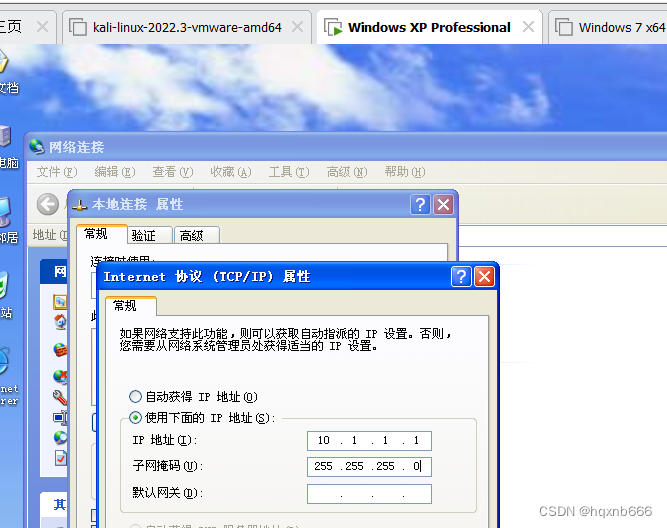Open the 编辑(E) menu
Viewport: 667px width, 528px height.
pos(115,172)
